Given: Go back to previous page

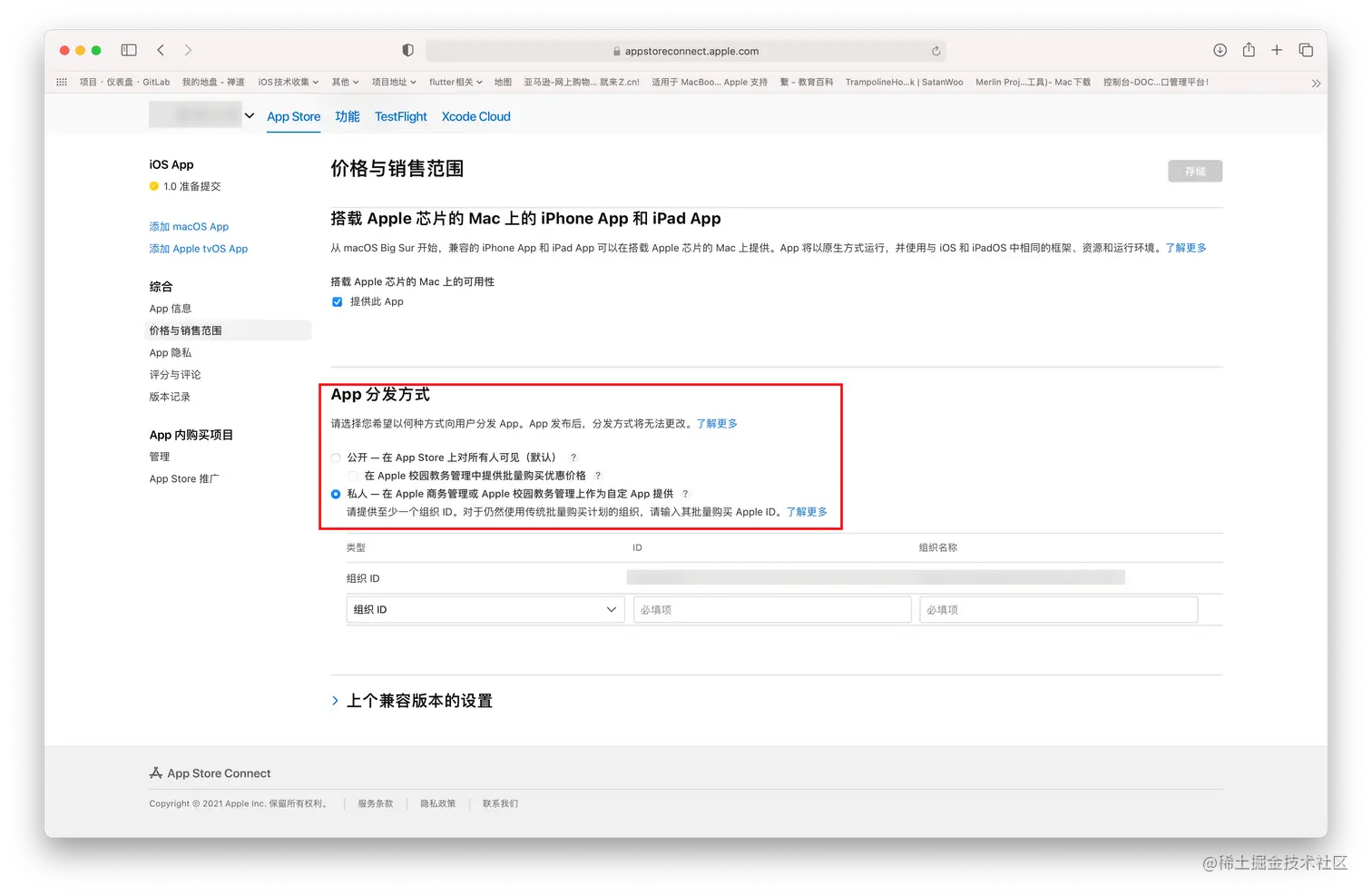Looking at the screenshot, I should point(161,50).
